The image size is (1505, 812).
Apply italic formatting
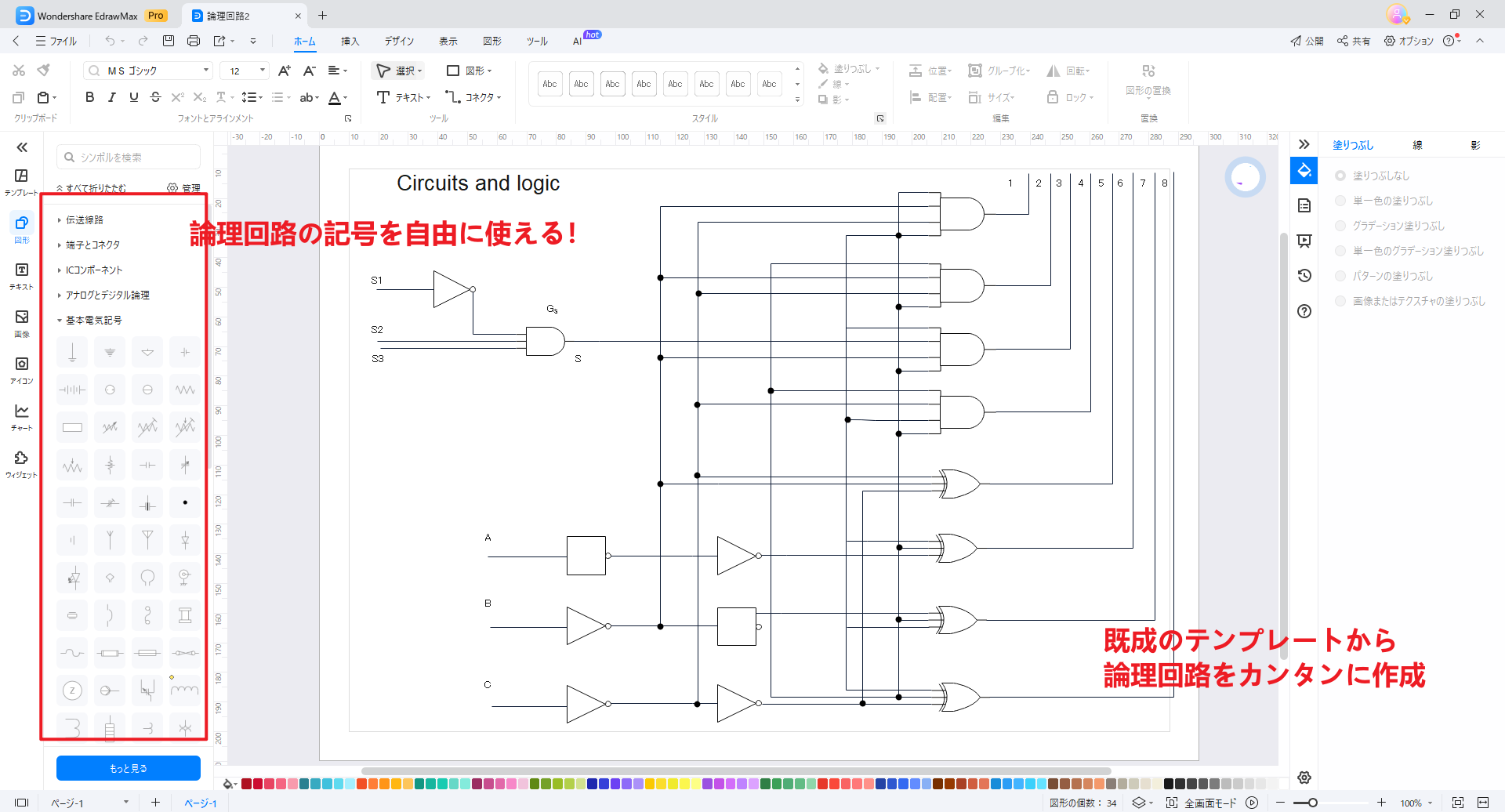tap(111, 97)
